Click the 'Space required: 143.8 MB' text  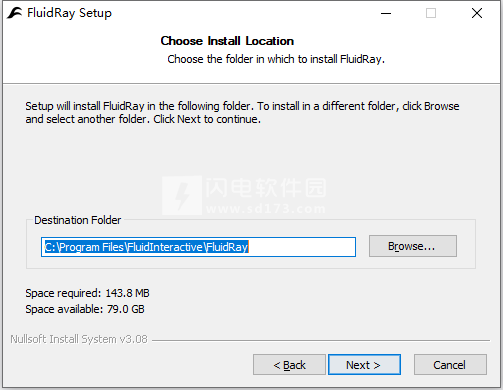point(87,293)
